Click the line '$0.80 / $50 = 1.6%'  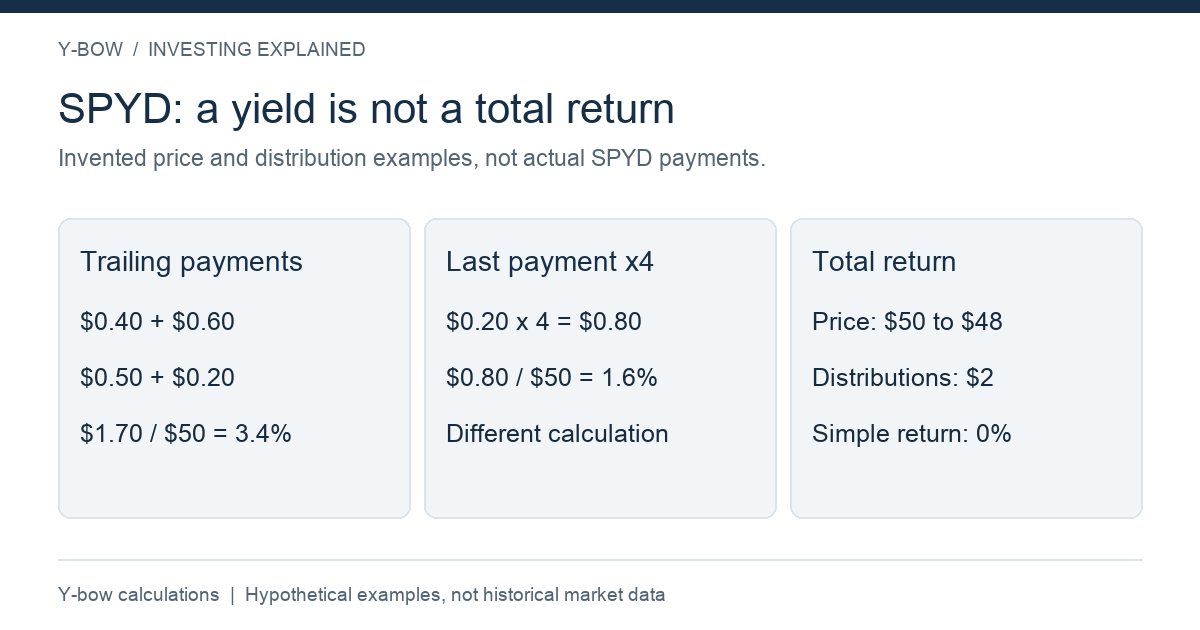(x=552, y=378)
